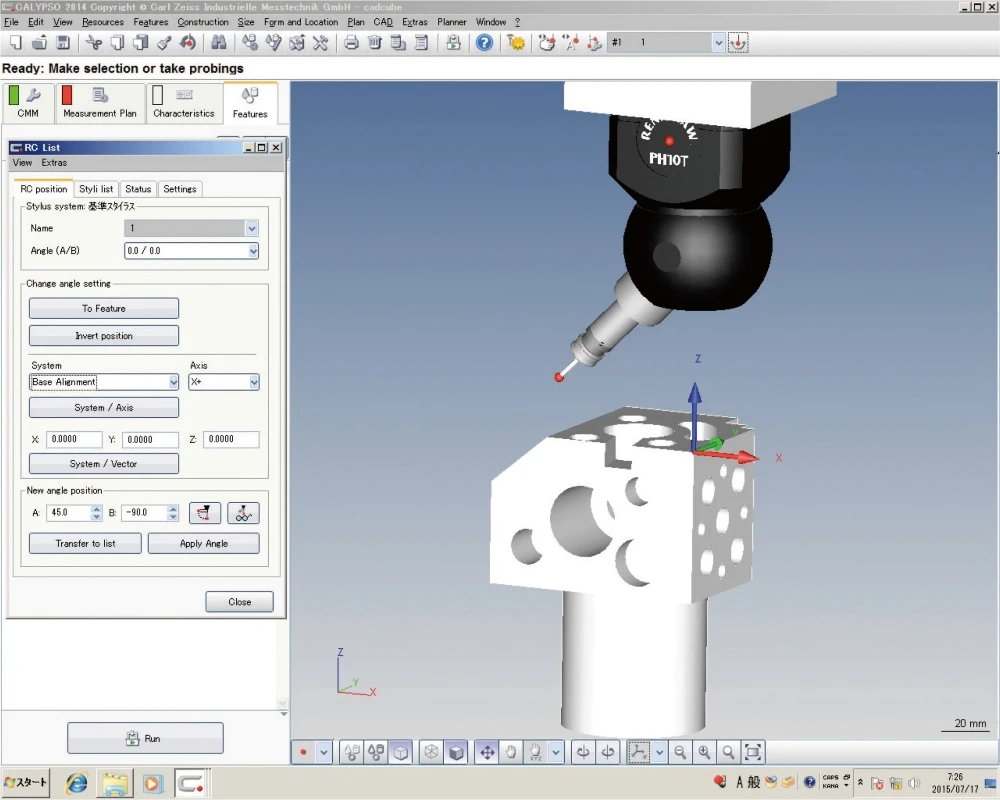The height and width of the screenshot is (800, 1000).
Task: Open the System dropdown showing Base Alignment
Action: [x=172, y=382]
